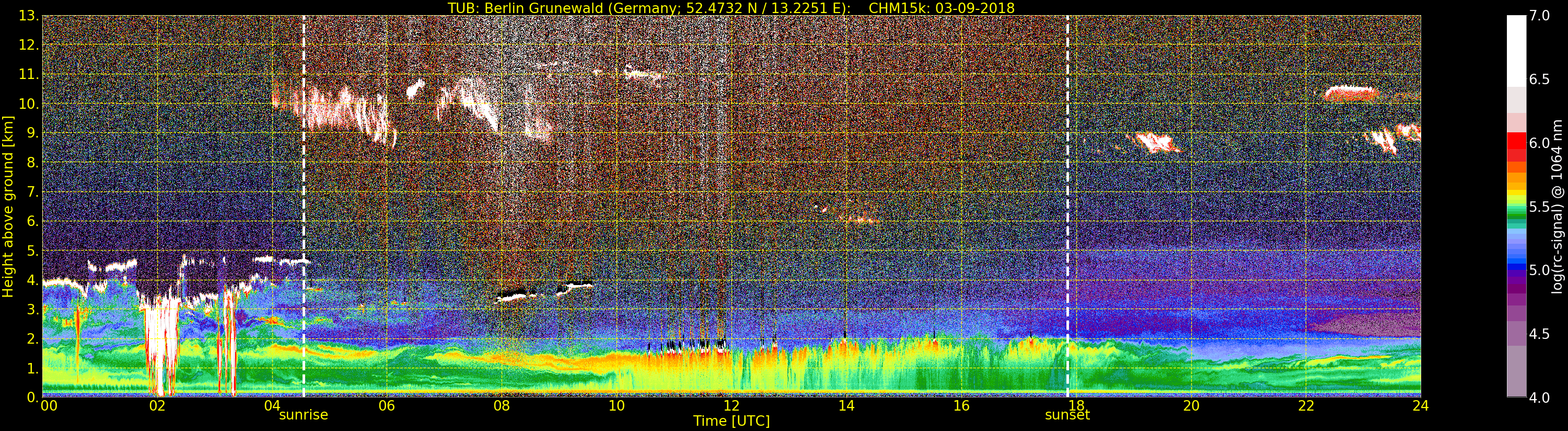Click the '9.' height axis tick
1568x431 pixels.
(x=32, y=133)
